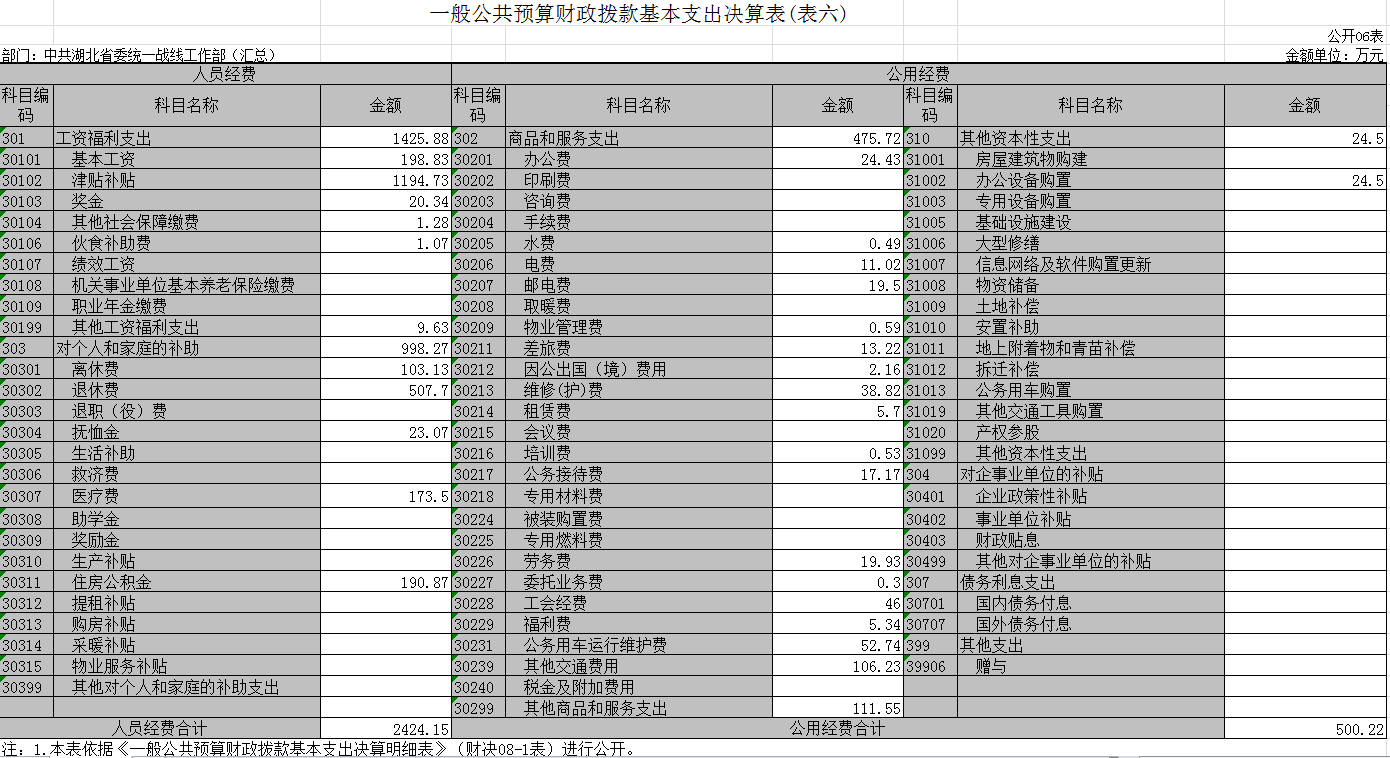Select the 办公费 cell
Screen dimensions: 1390x758
point(639,159)
